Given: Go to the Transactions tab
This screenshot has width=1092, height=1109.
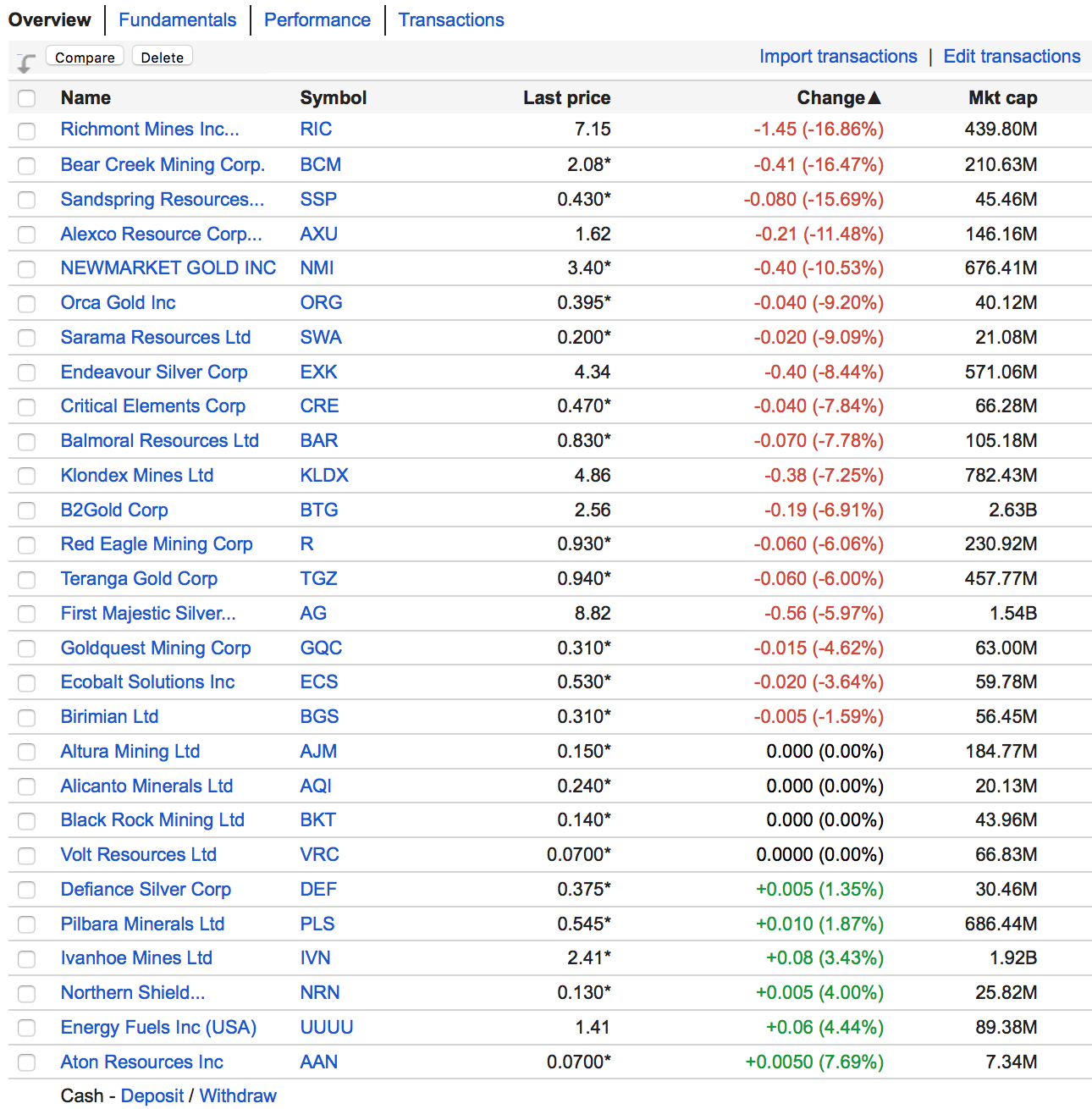Looking at the screenshot, I should tap(451, 20).
